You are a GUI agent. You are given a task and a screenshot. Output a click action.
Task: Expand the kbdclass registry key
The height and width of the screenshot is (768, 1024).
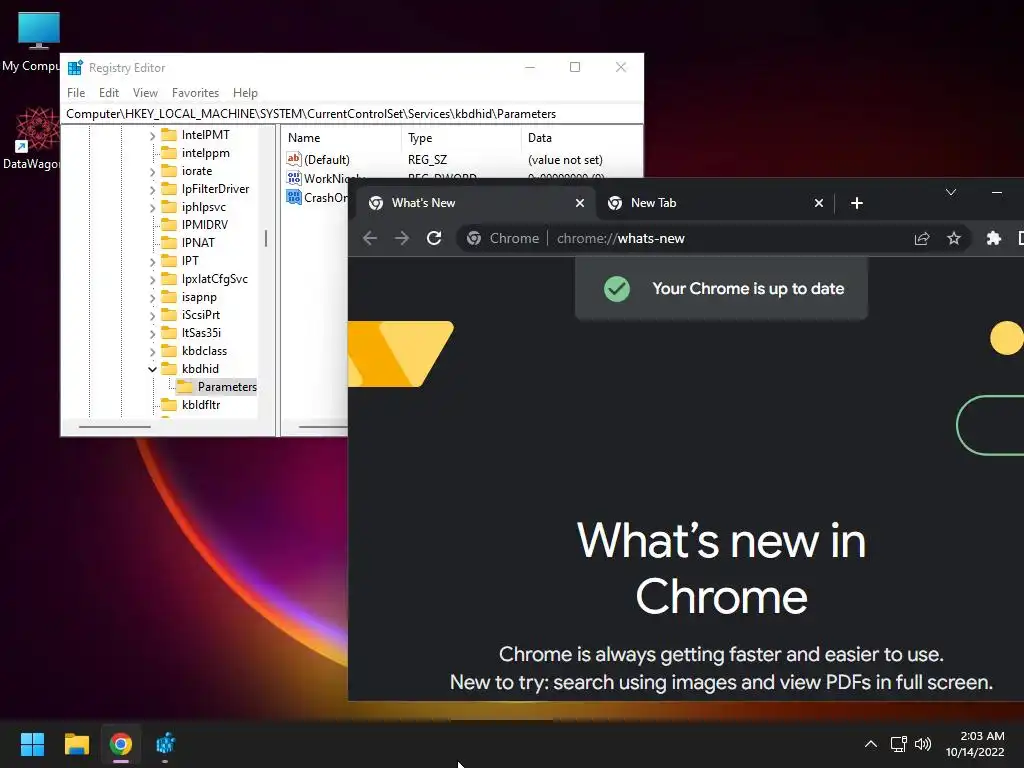pos(152,352)
